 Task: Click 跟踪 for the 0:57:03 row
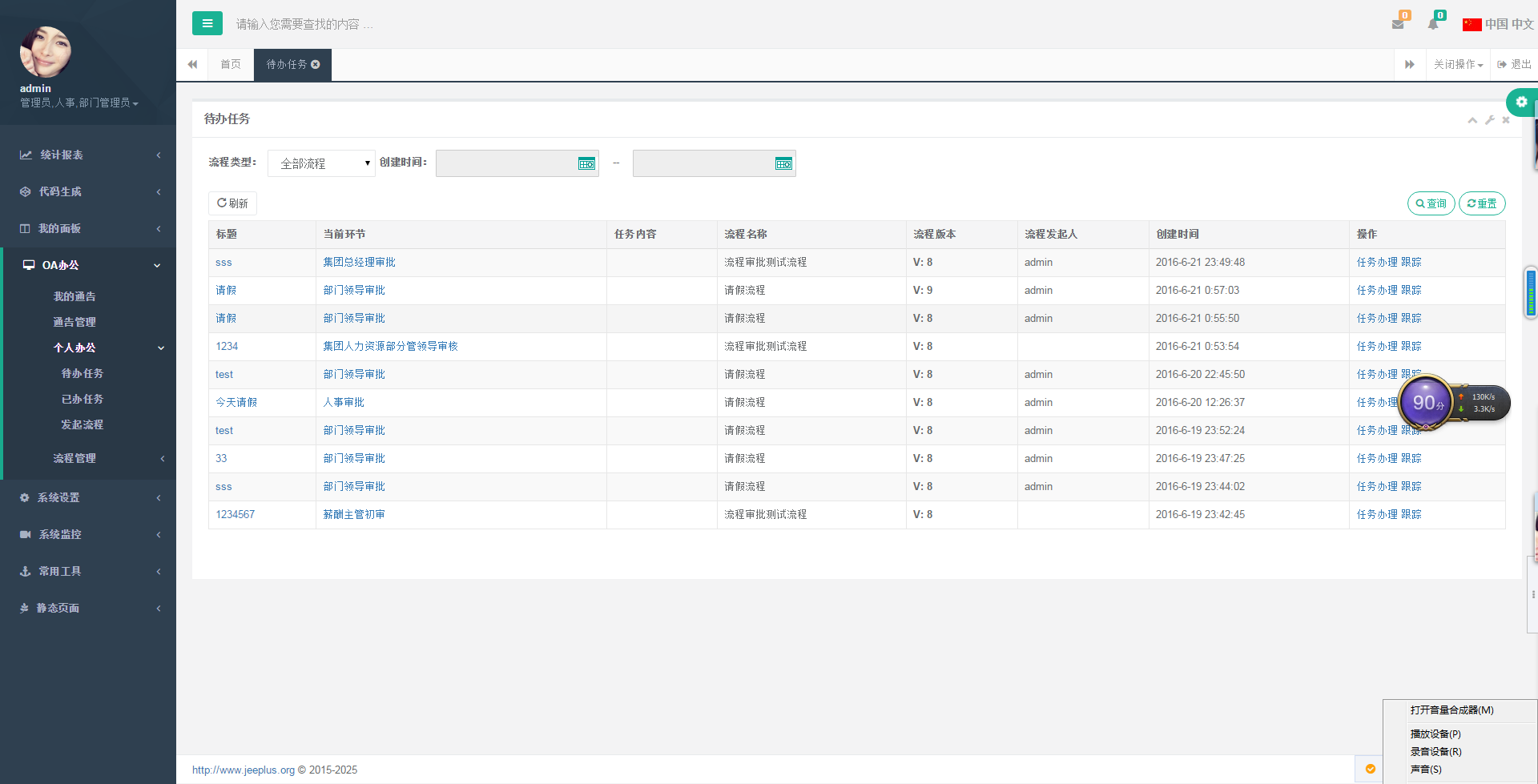click(1411, 290)
